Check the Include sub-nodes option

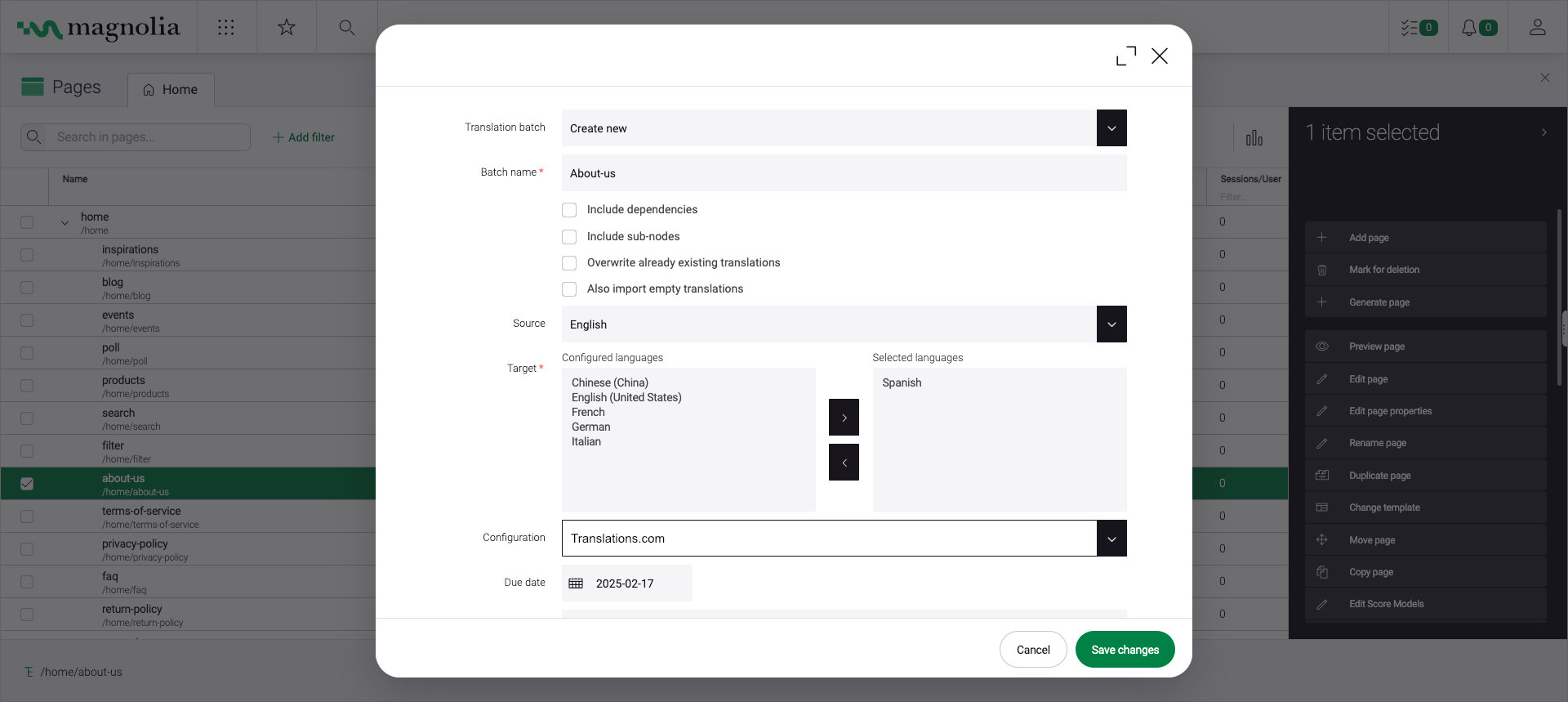pos(569,237)
